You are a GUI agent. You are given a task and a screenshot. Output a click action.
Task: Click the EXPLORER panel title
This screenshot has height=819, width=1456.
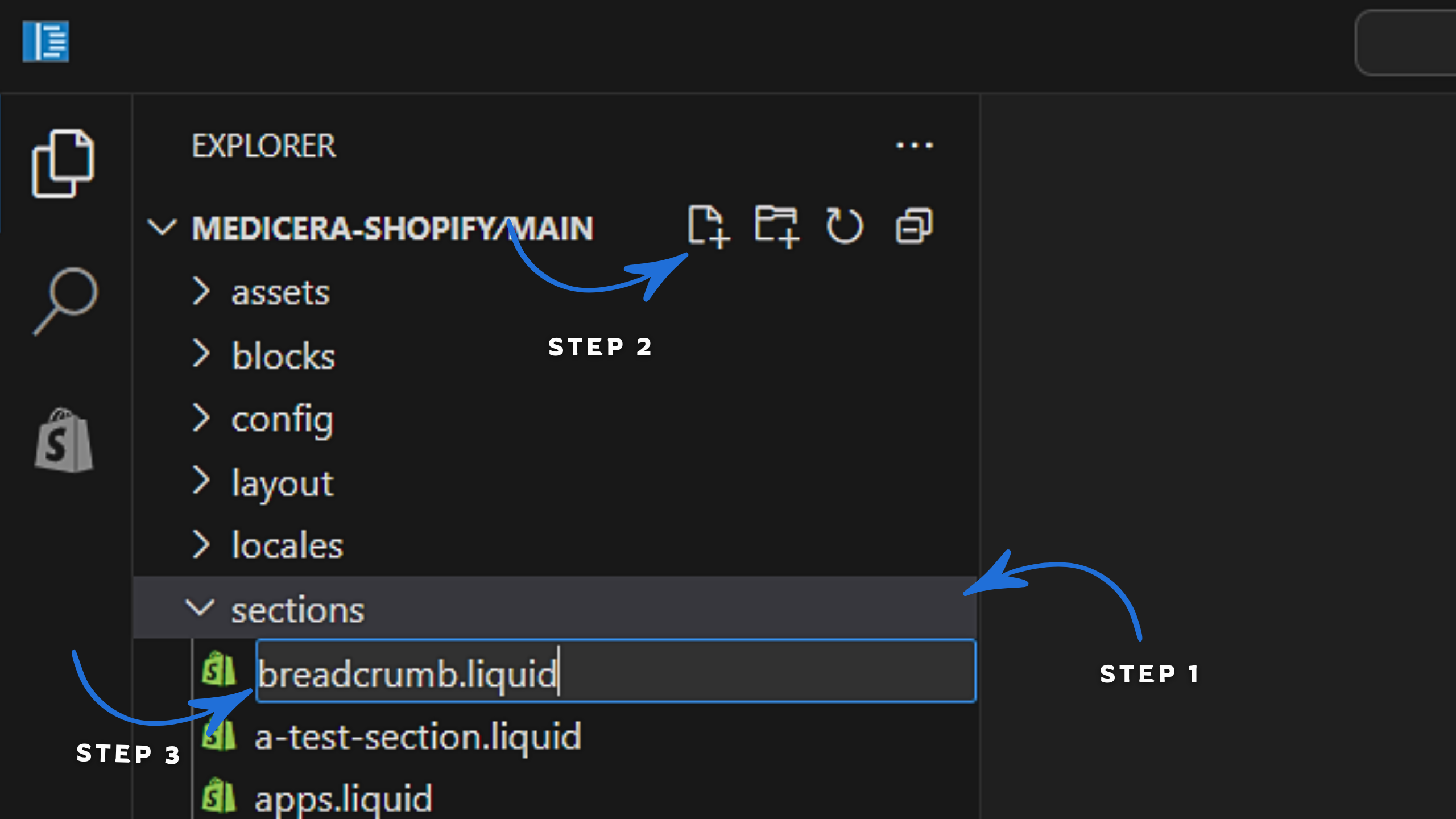pyautogui.click(x=264, y=146)
